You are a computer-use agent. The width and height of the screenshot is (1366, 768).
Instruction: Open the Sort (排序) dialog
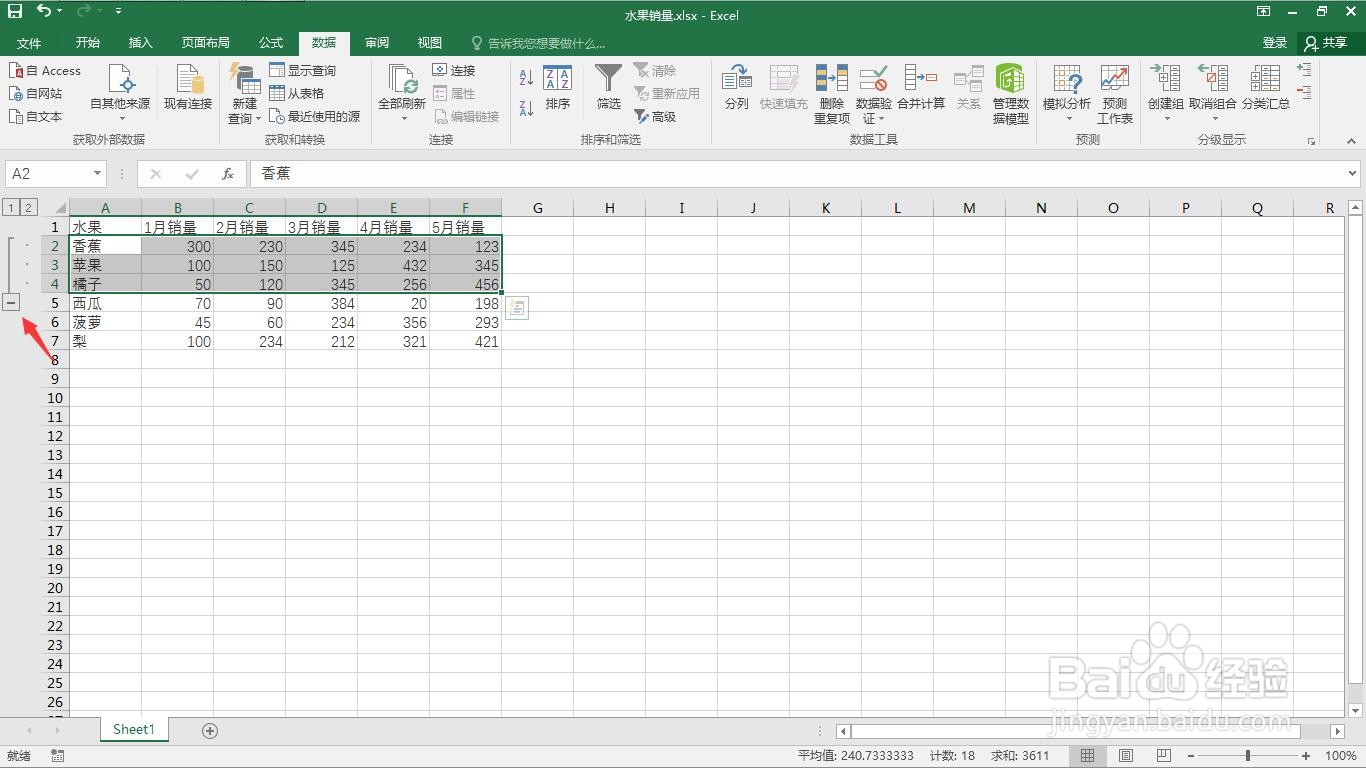point(558,88)
